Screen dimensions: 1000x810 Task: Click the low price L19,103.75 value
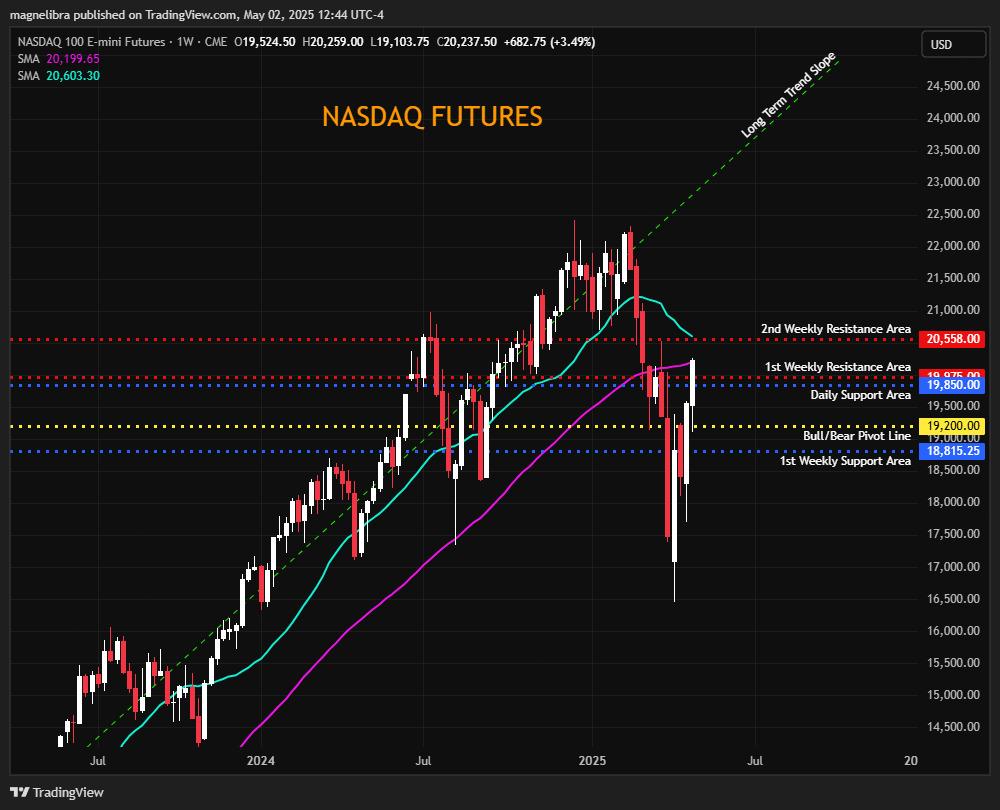click(x=400, y=42)
